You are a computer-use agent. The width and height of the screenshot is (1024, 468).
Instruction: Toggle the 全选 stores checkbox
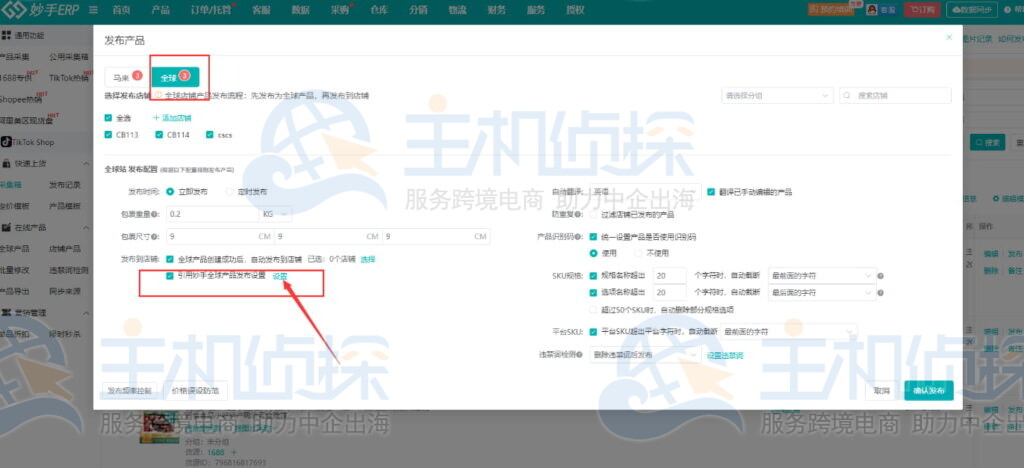[x=108, y=118]
